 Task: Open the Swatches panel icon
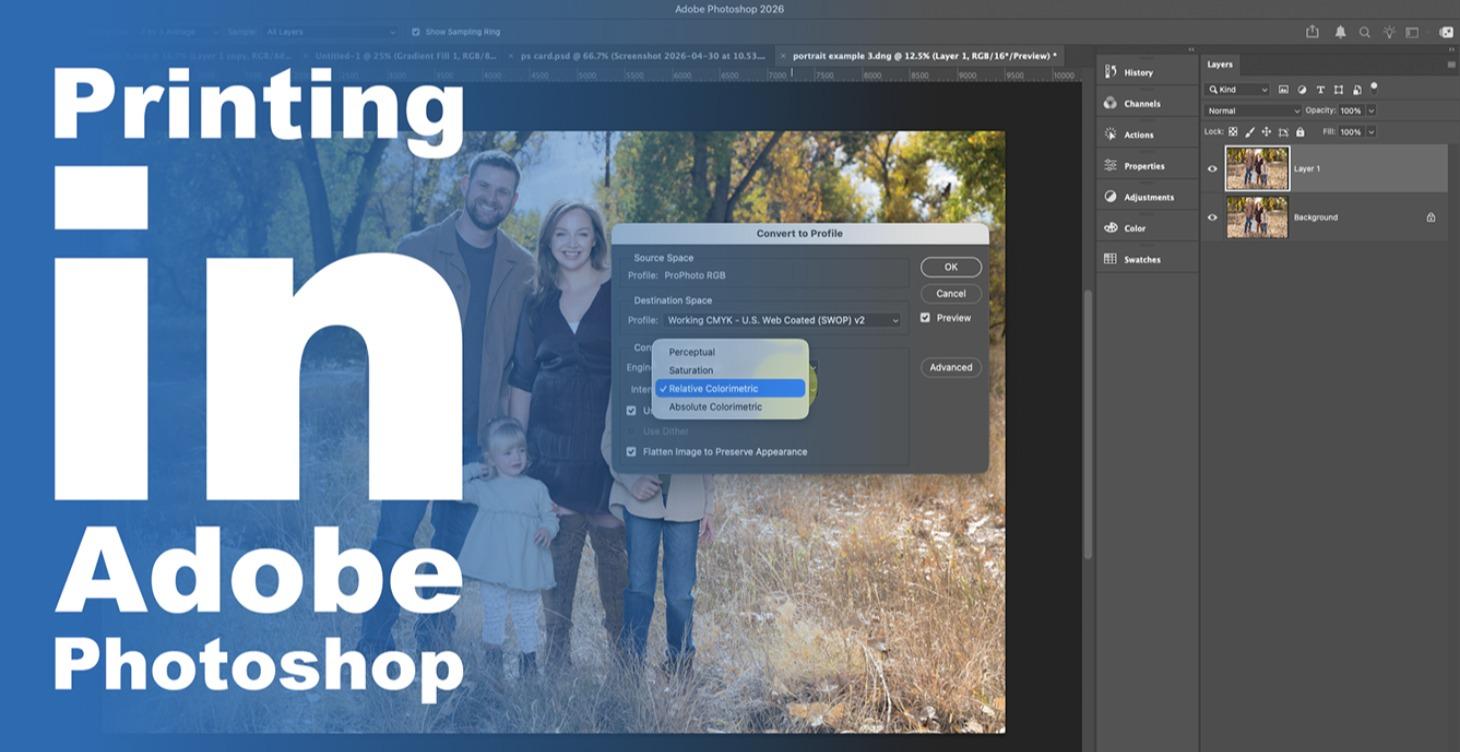(1110, 258)
